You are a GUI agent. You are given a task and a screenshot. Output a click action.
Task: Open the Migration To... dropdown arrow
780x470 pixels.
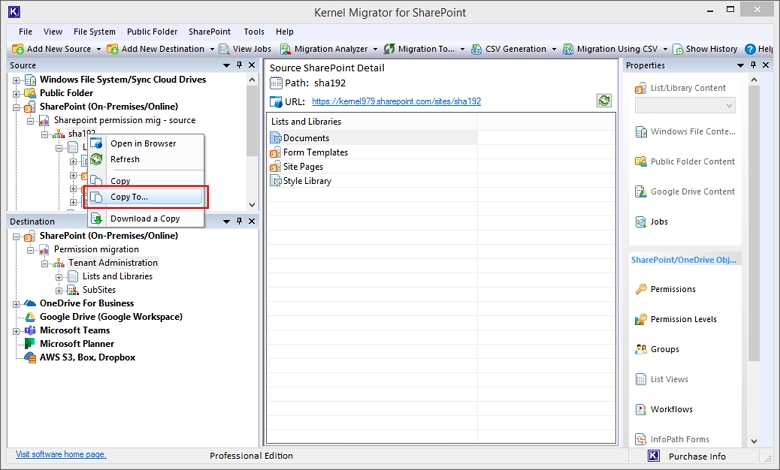pos(462,49)
